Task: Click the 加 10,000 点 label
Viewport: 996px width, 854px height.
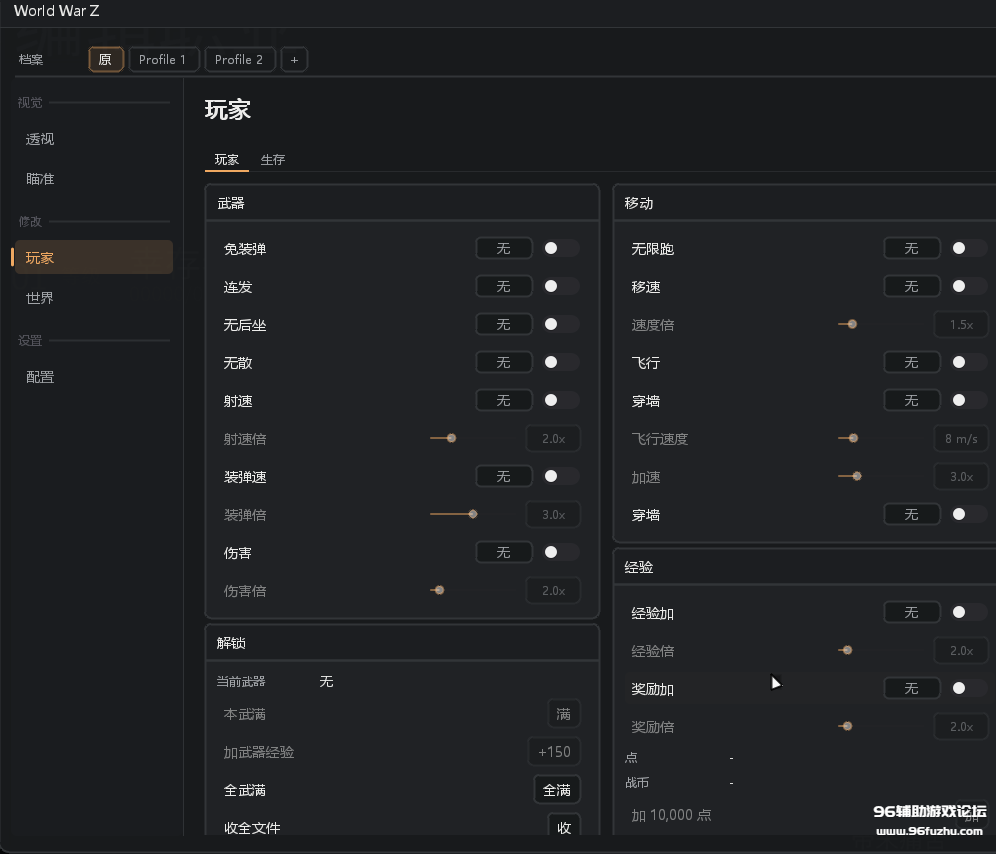Action: pos(671,815)
